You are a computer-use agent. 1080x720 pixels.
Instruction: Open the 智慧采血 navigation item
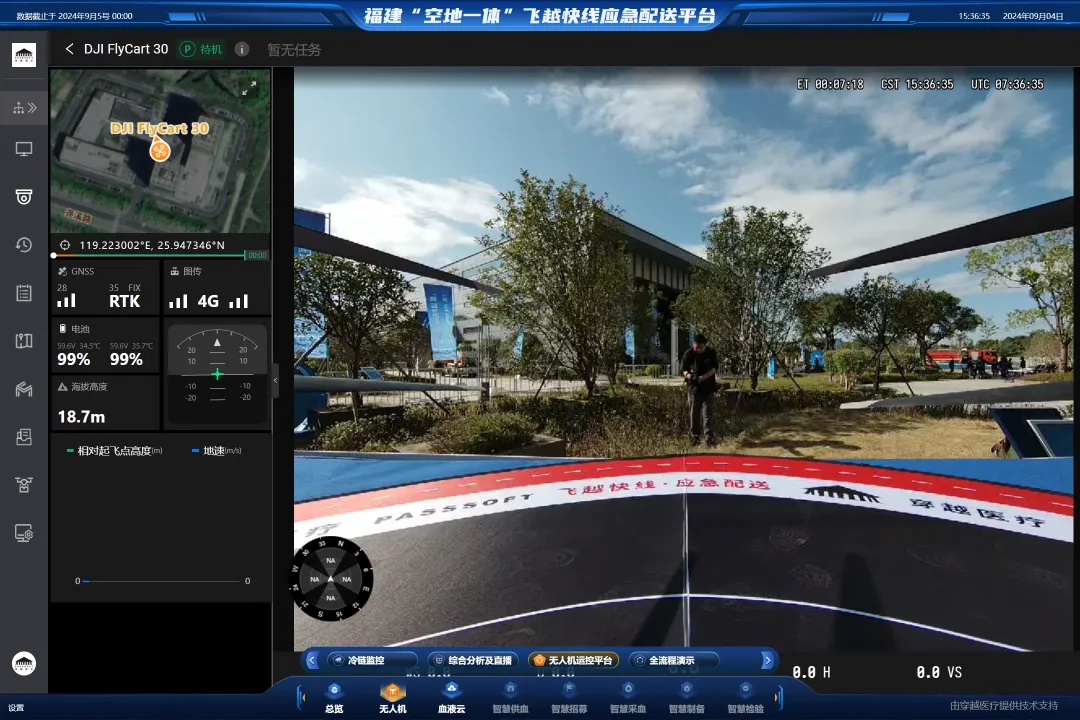(x=628, y=697)
